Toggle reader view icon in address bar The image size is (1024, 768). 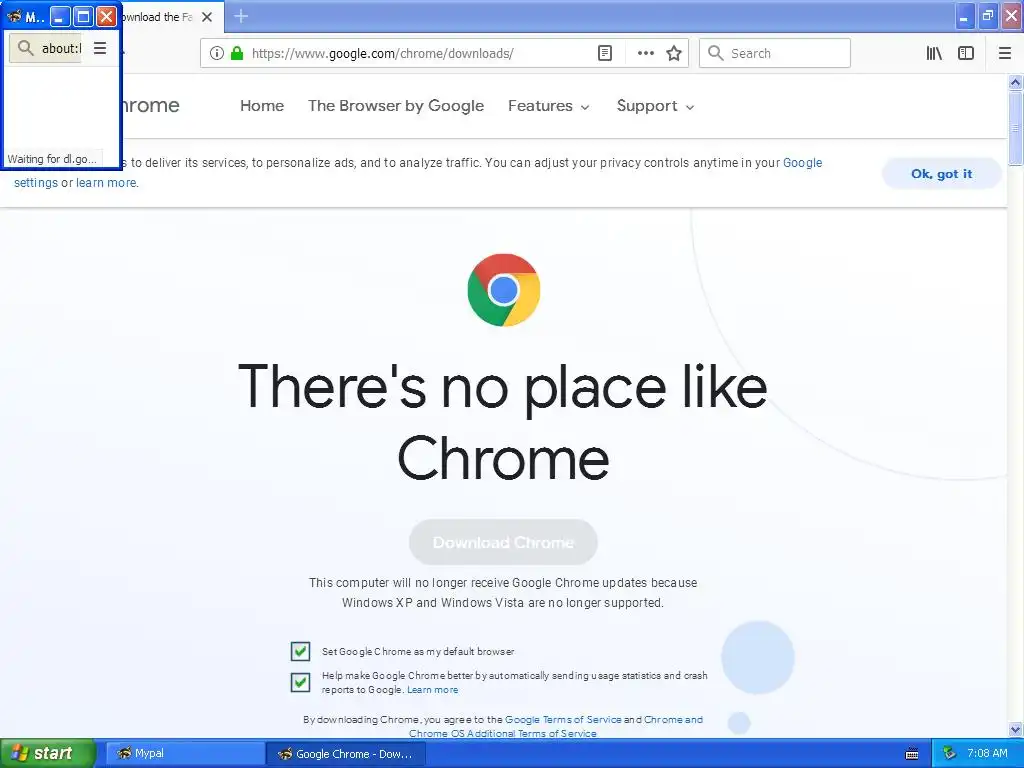click(605, 54)
